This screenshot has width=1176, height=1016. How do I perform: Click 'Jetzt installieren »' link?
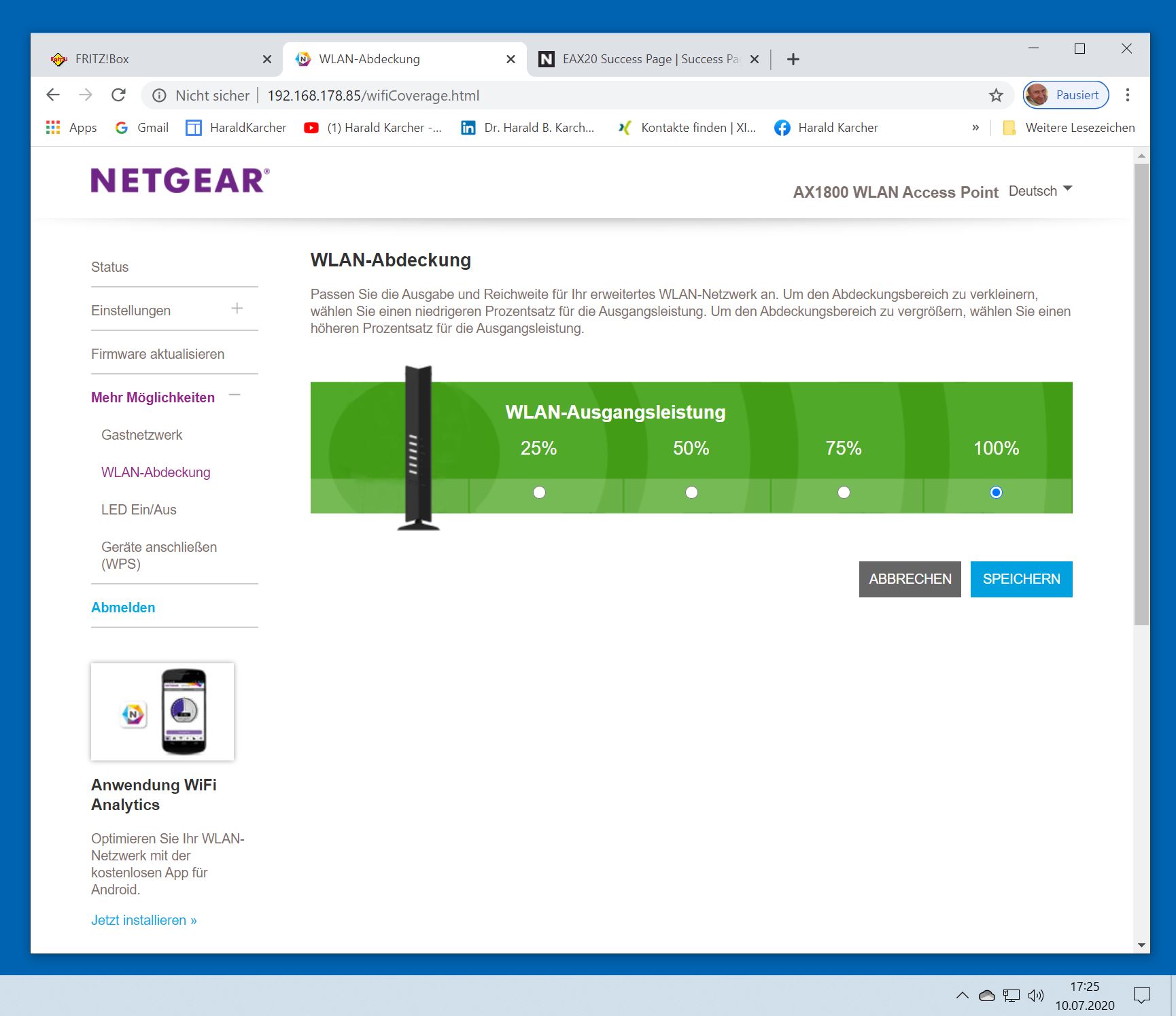click(144, 920)
